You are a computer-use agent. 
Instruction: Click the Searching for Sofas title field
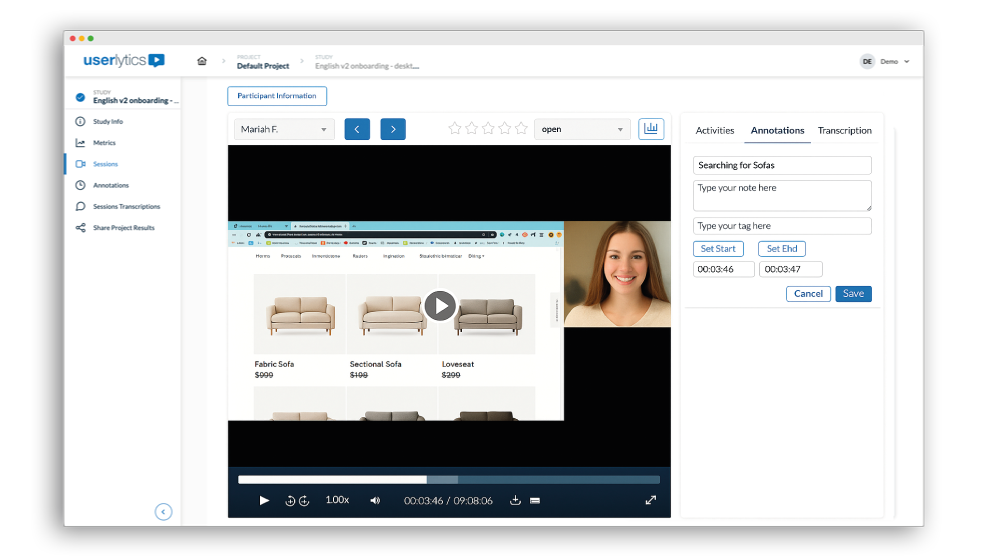point(782,165)
